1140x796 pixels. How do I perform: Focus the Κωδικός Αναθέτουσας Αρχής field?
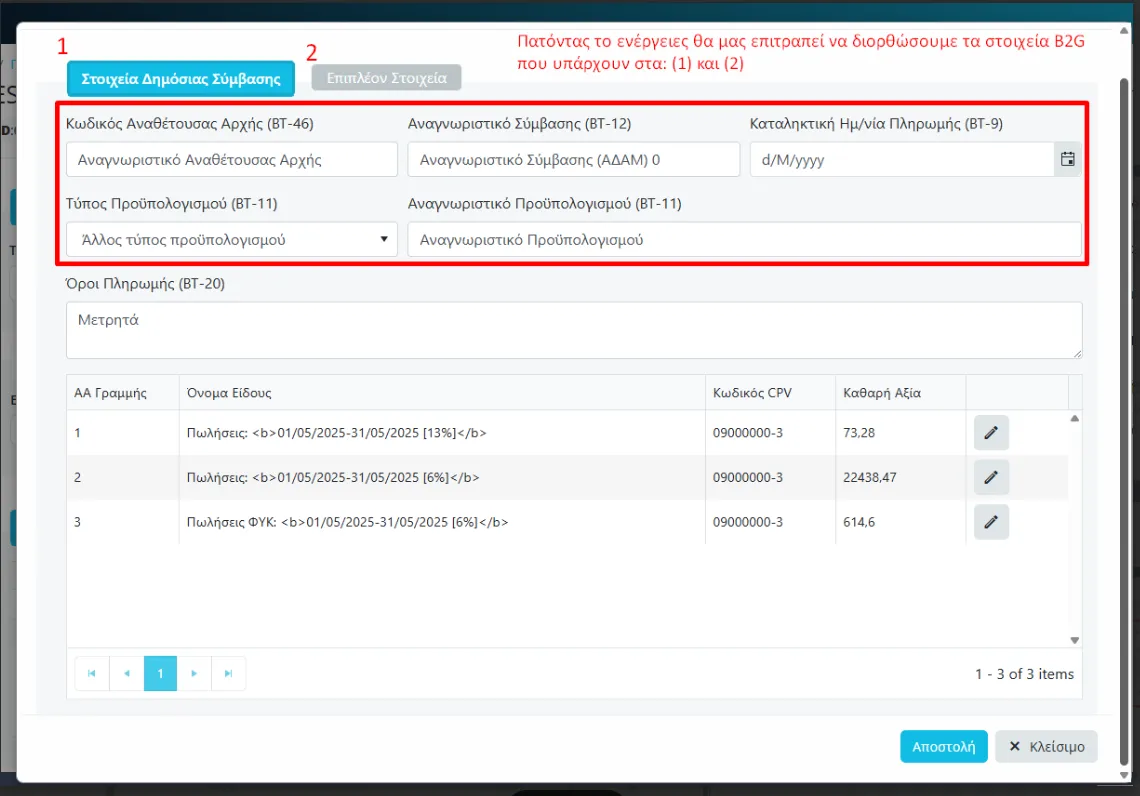click(x=231, y=160)
